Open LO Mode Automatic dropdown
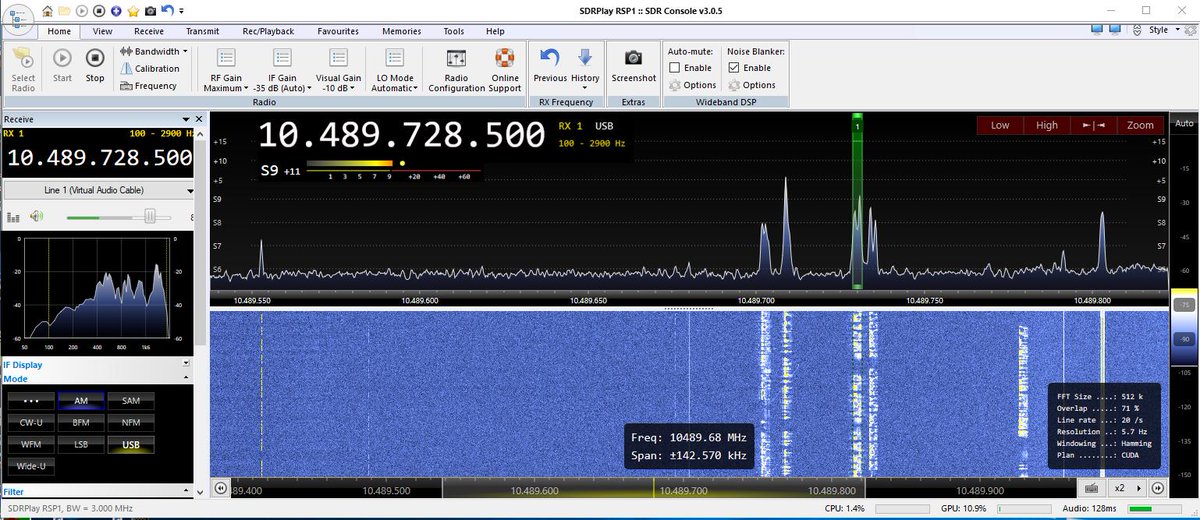The image size is (1200, 520). pos(395,70)
